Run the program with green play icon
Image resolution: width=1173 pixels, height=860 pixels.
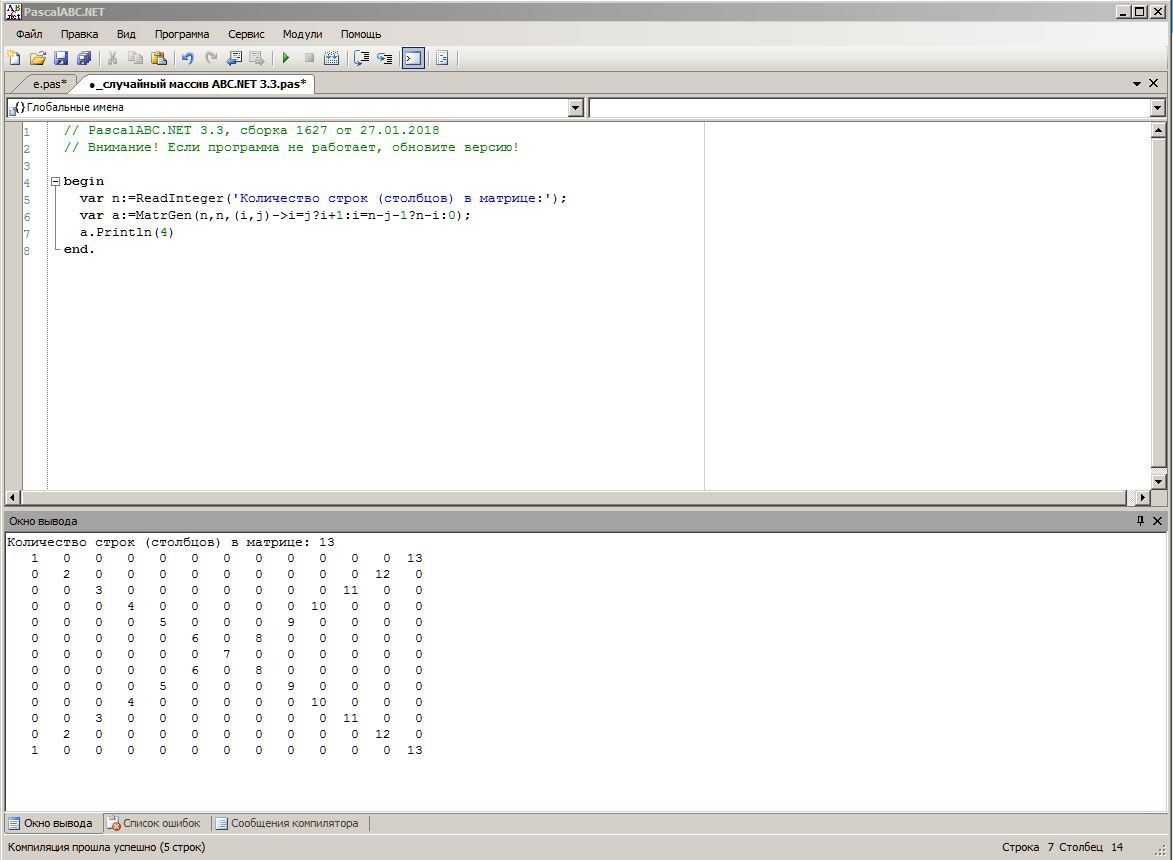286,58
